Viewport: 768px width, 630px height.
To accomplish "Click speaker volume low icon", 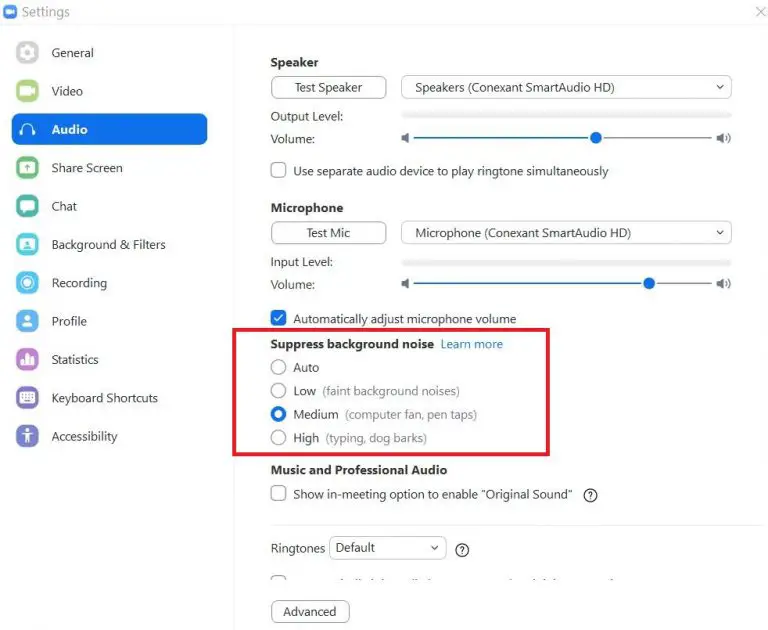I will pos(405,138).
